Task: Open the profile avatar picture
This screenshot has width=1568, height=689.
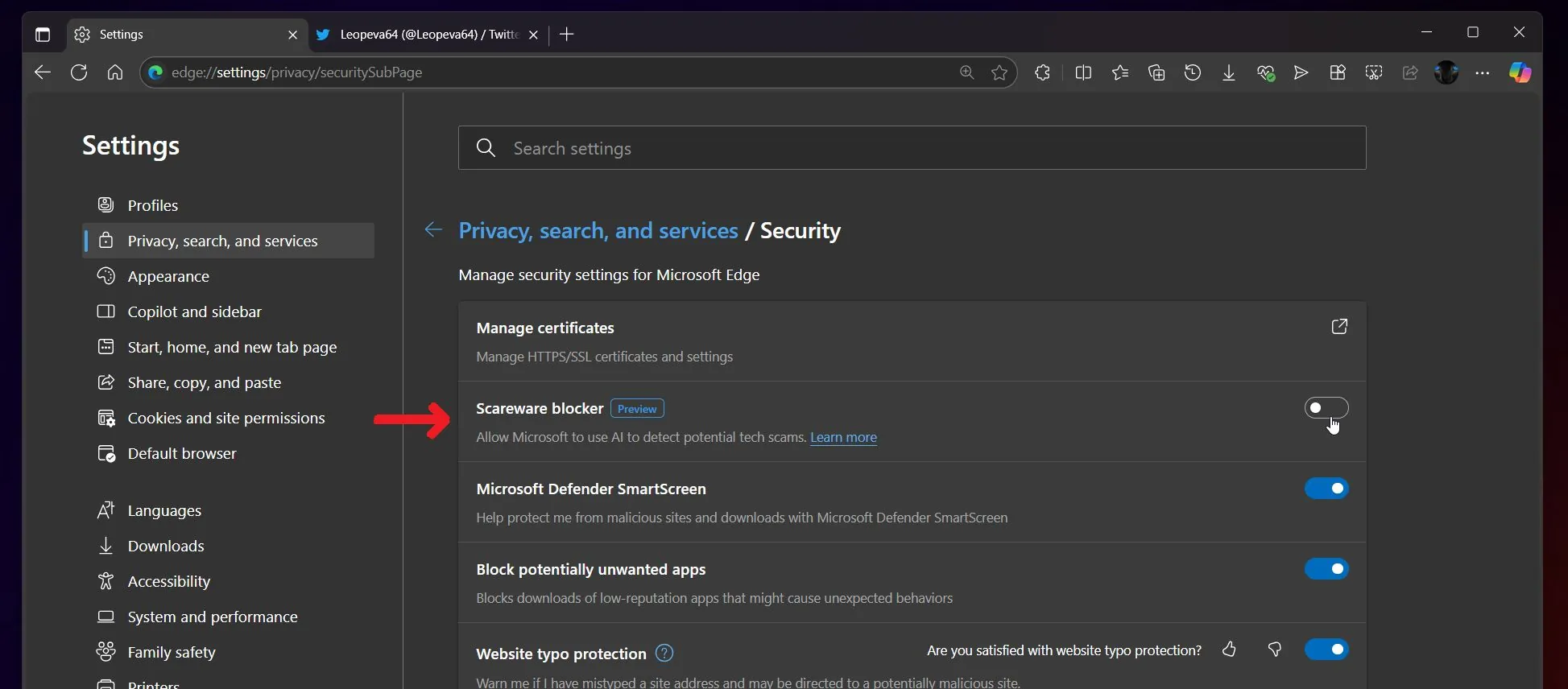Action: tap(1446, 72)
